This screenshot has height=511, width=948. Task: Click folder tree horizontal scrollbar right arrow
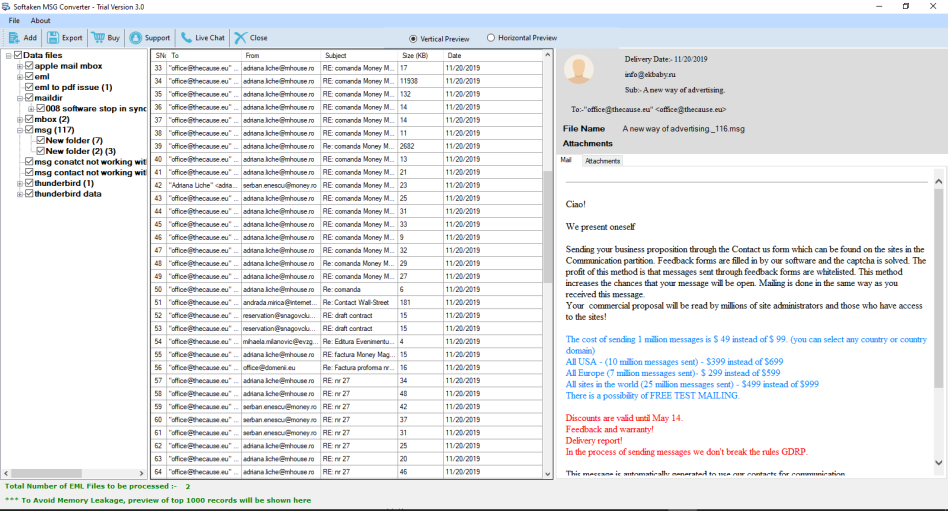coord(141,474)
